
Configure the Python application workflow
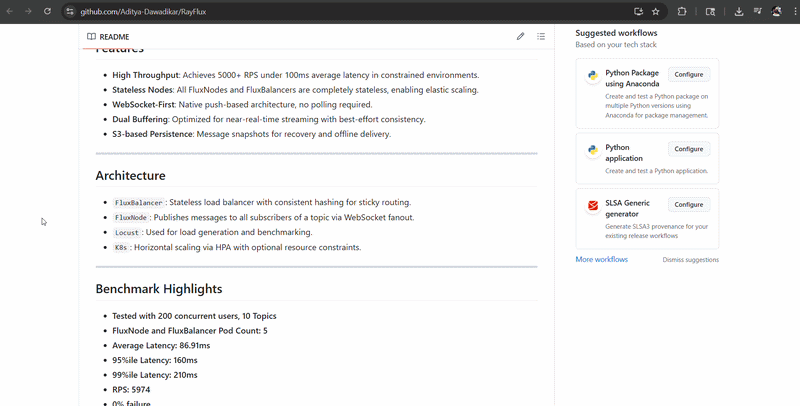pos(688,149)
